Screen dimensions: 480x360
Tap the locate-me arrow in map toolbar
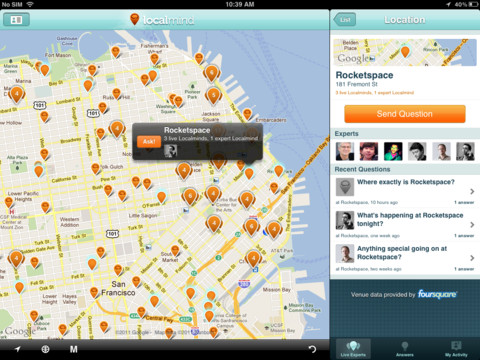click(x=18, y=349)
